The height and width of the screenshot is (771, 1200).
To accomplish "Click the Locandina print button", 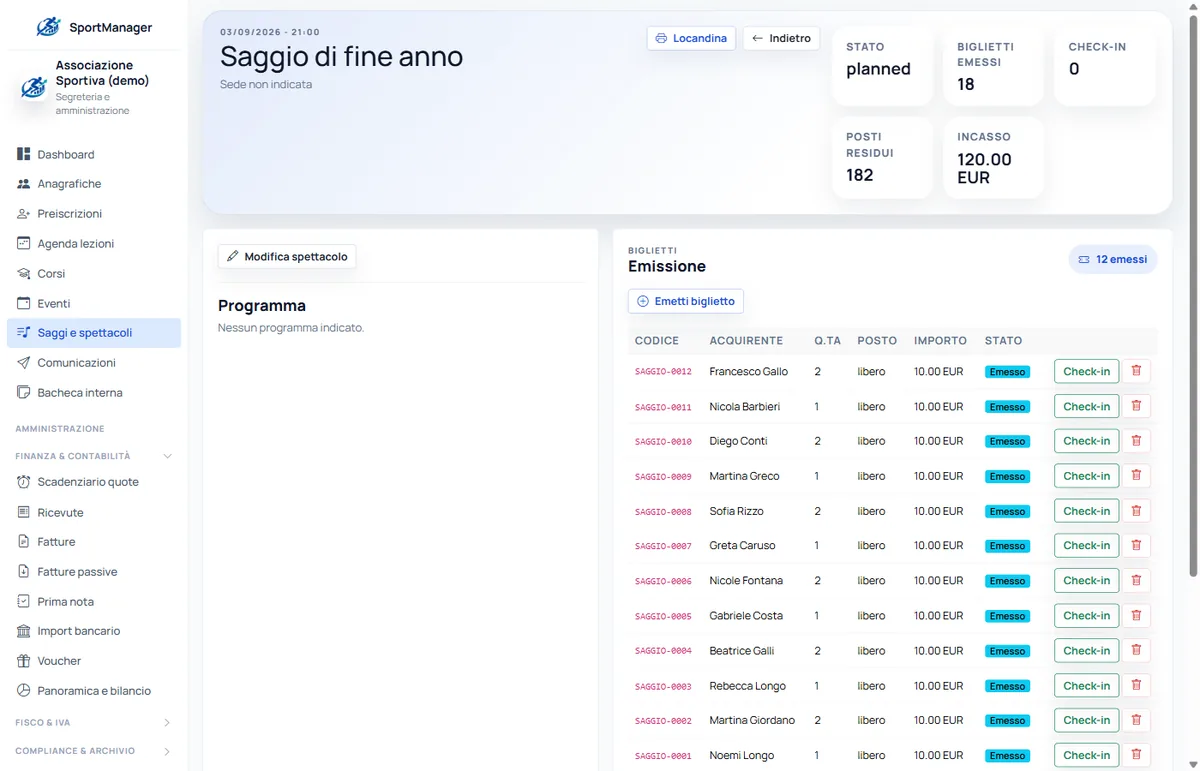I will 691,38.
